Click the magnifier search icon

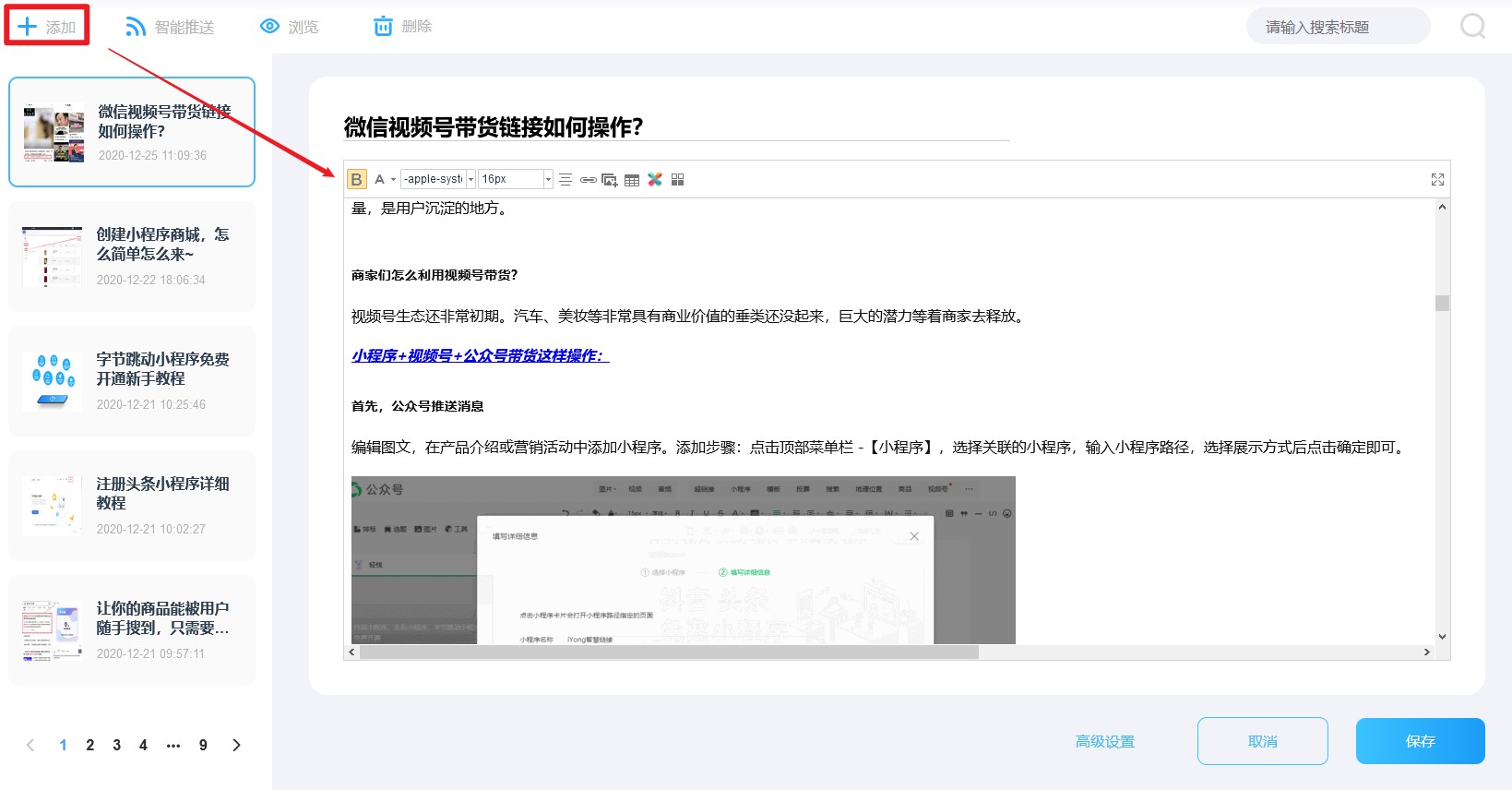(1472, 26)
